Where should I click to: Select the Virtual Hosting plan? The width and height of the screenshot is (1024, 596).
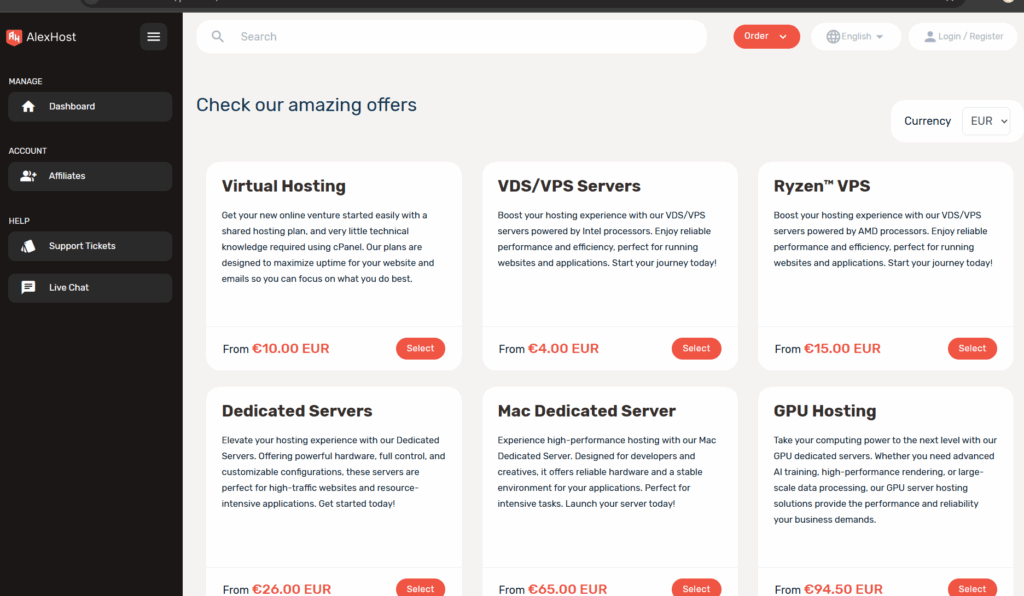(x=420, y=349)
